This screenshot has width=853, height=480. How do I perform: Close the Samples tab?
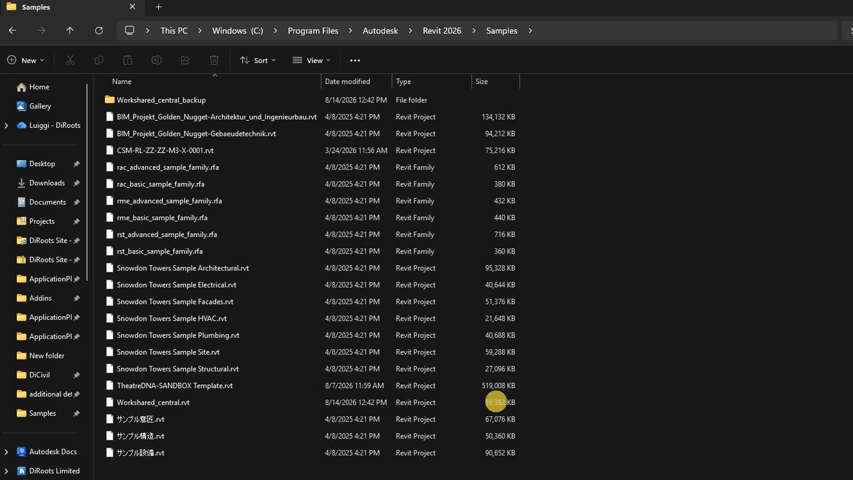coord(132,7)
